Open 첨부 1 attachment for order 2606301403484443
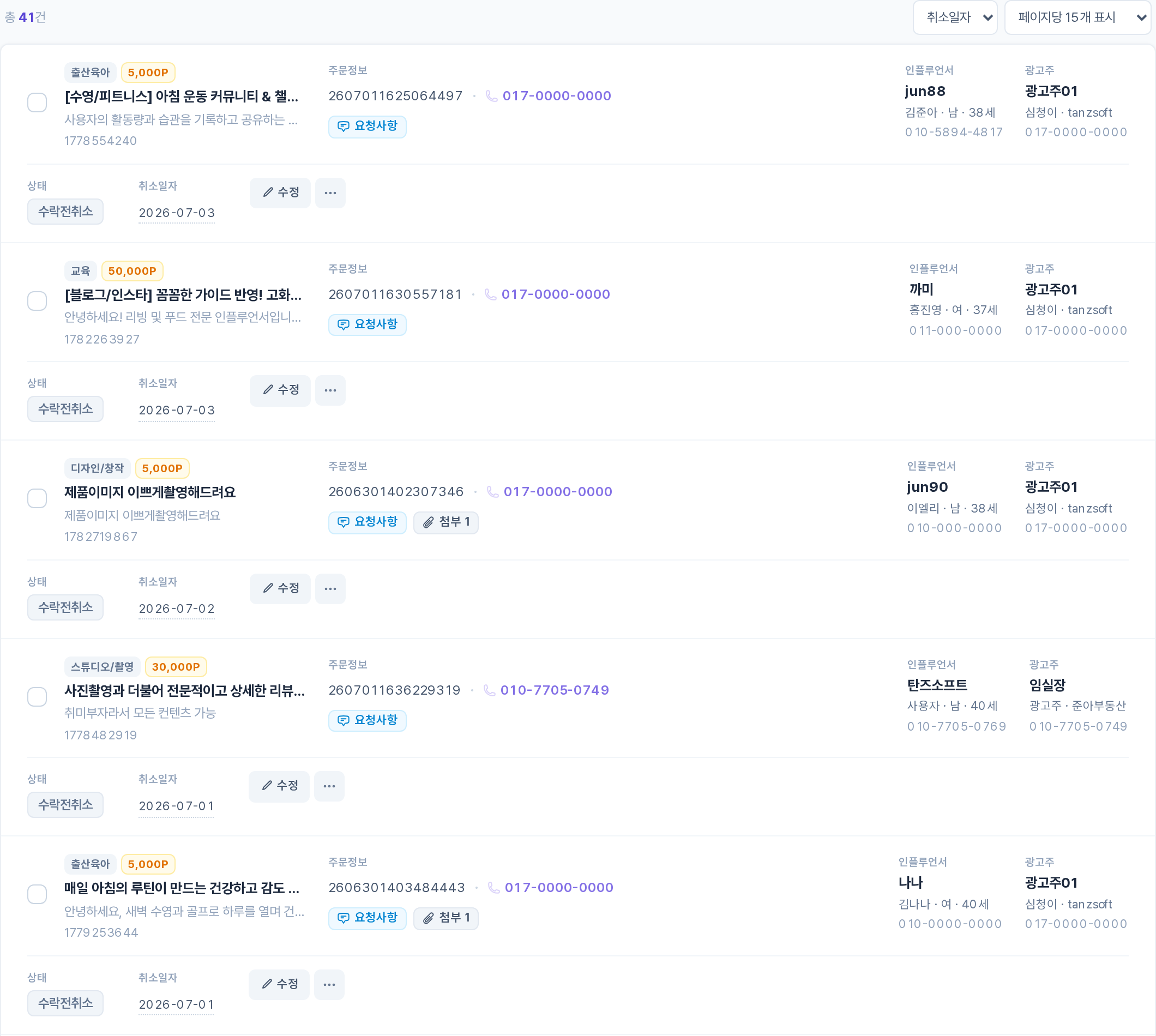Viewport: 1156px width, 1036px height. click(x=445, y=918)
